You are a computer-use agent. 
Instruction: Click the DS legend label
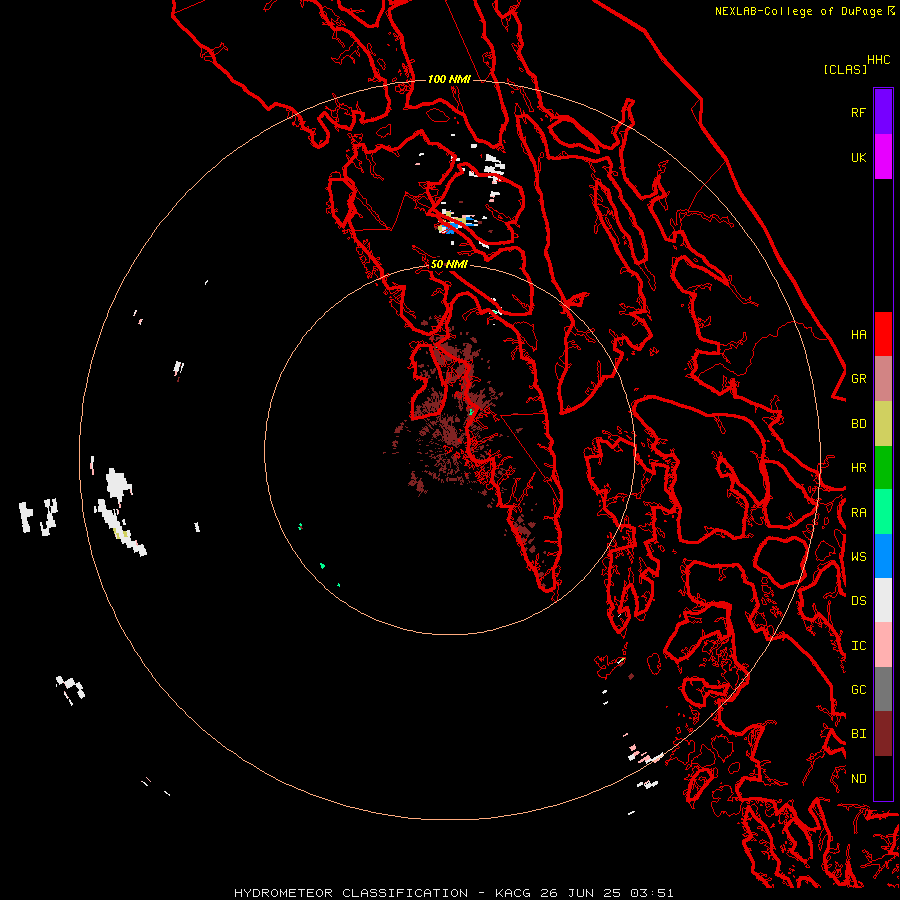[x=858, y=601]
